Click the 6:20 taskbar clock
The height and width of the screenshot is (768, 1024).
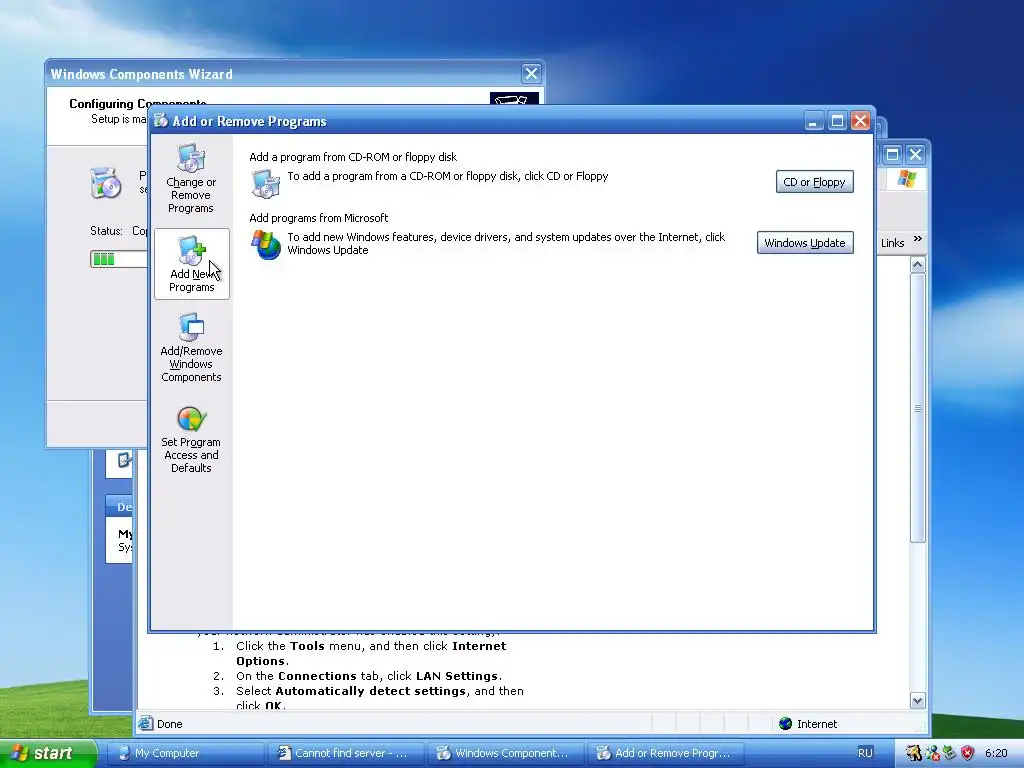tap(996, 753)
